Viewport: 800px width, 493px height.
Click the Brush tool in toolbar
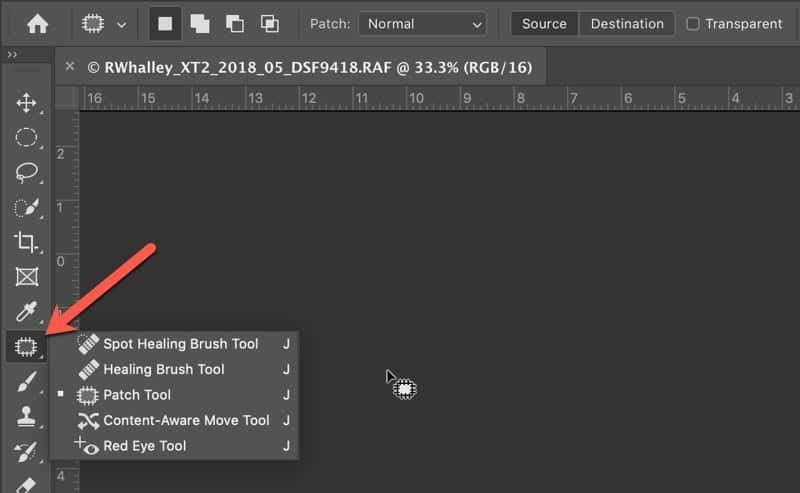(x=26, y=382)
